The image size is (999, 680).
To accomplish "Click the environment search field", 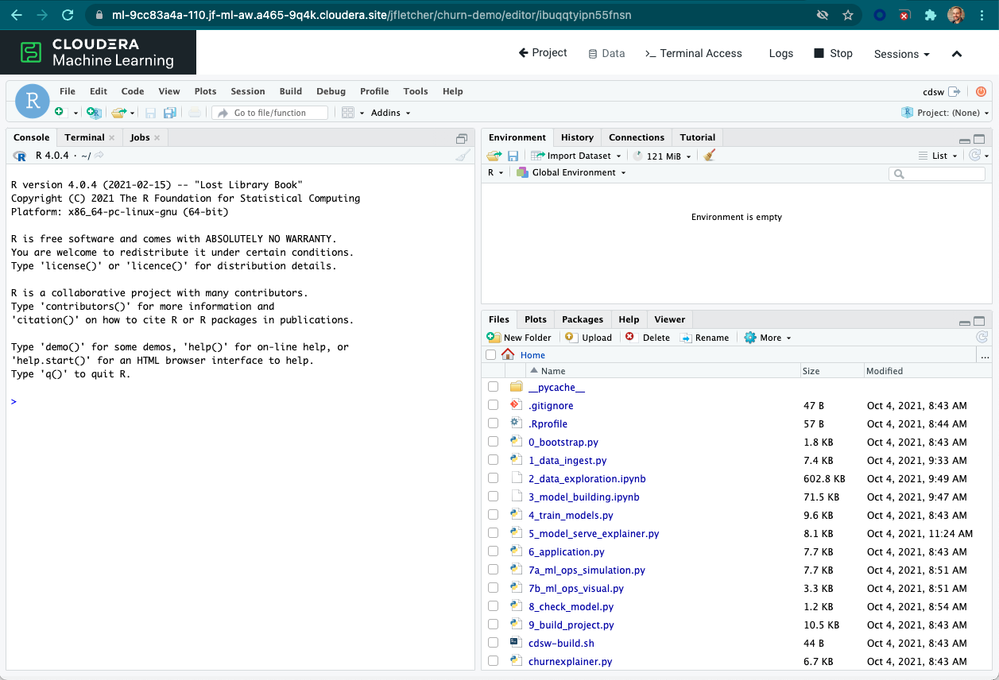I will pos(937,173).
